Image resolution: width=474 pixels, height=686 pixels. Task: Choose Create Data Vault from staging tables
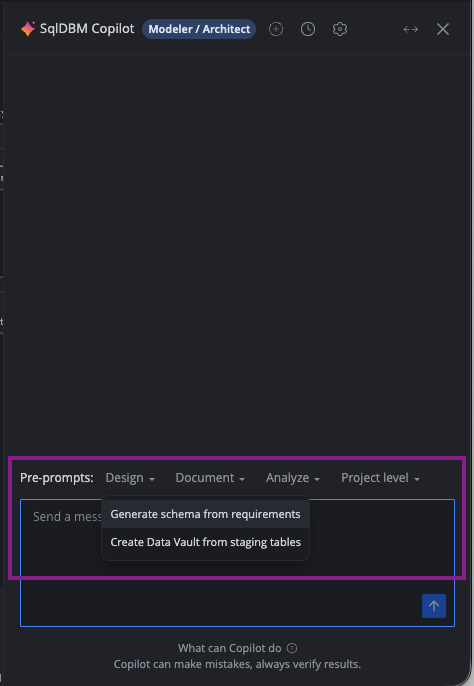[x=205, y=542]
